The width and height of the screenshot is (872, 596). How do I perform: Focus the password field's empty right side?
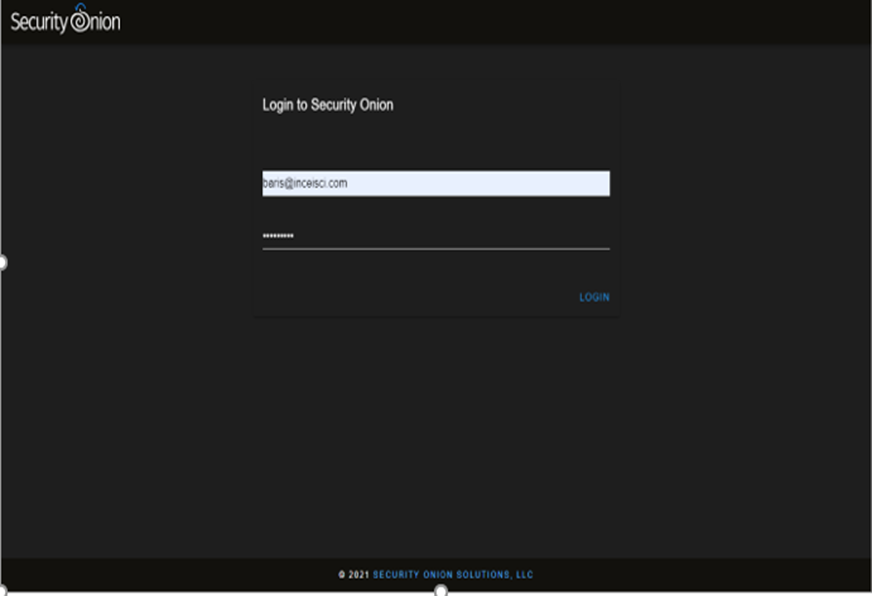tap(480, 236)
